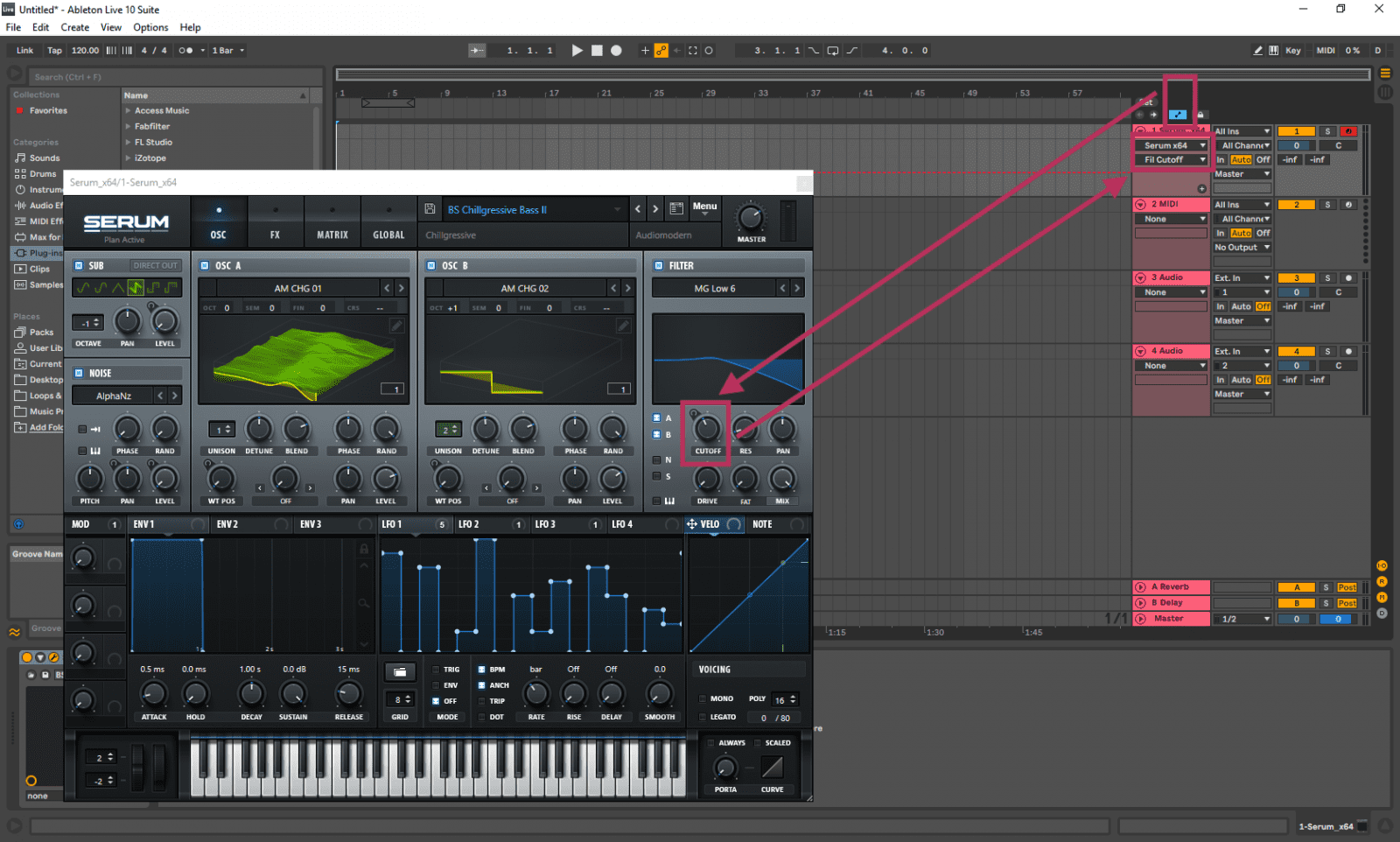Toggle filter routing checkbox N

(657, 460)
